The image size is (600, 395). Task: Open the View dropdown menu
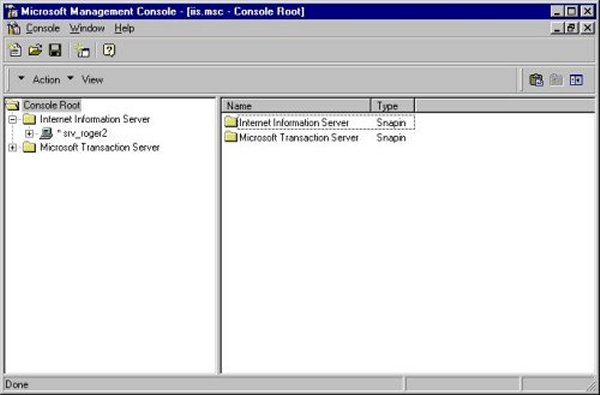[85, 80]
